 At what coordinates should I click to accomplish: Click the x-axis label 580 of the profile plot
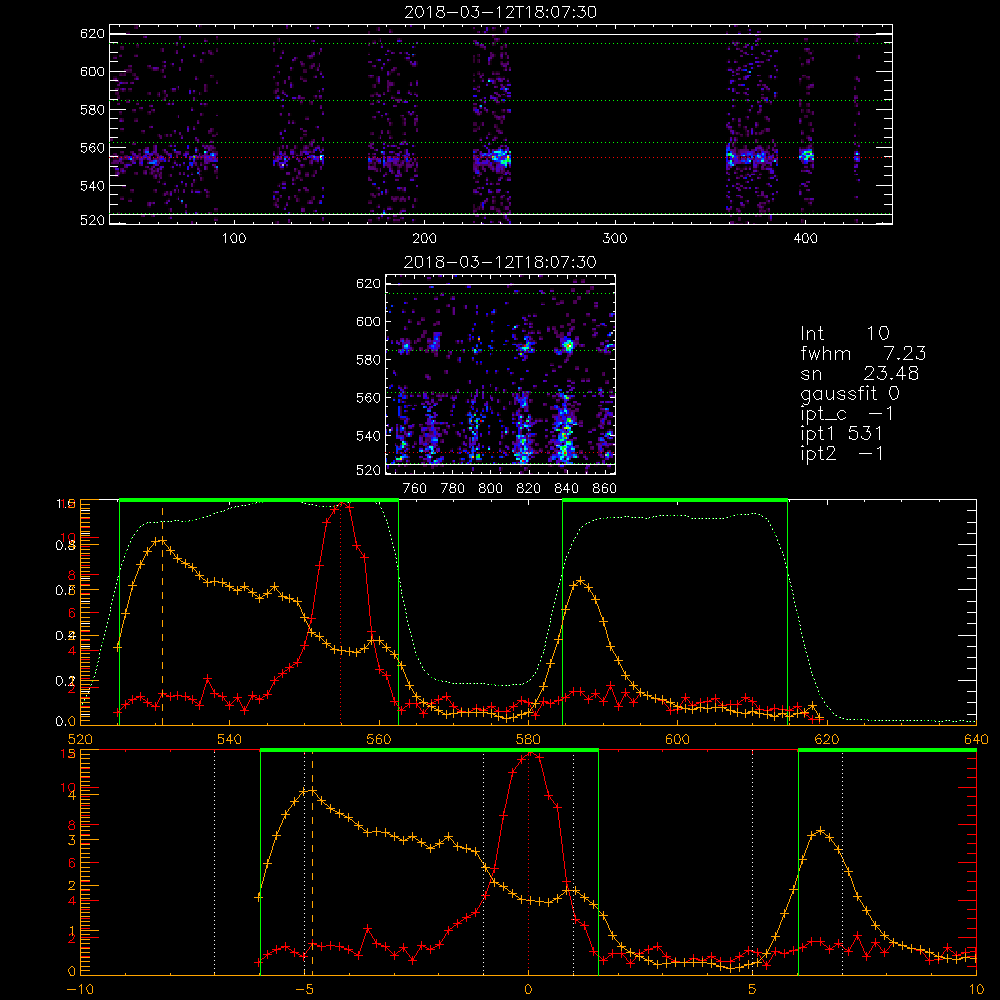pyautogui.click(x=528, y=739)
